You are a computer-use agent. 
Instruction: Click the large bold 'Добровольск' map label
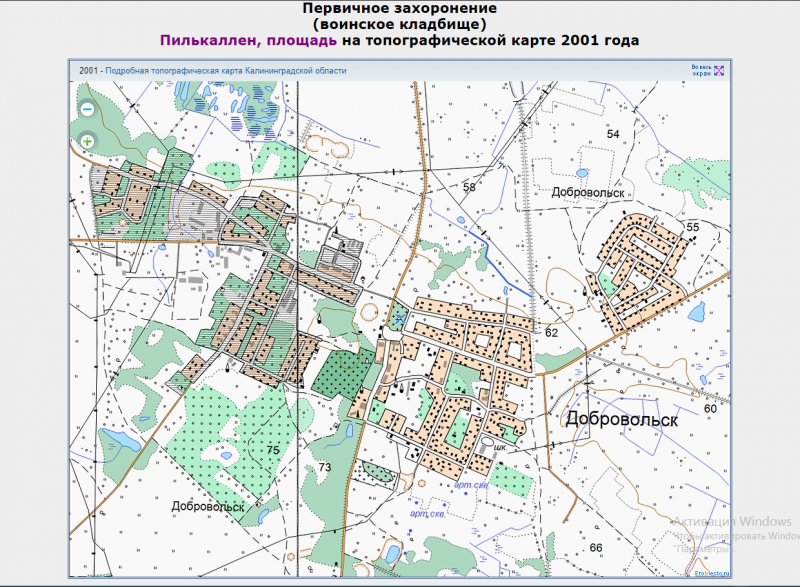pos(621,419)
